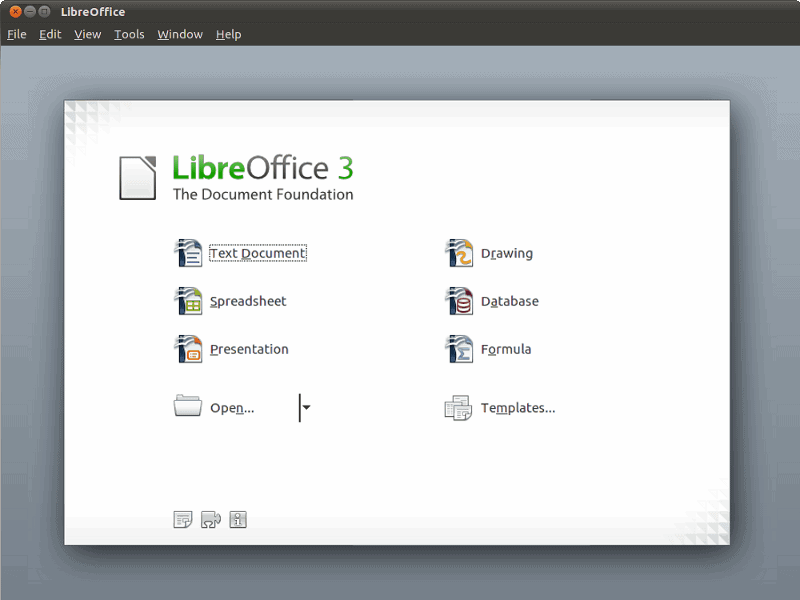The width and height of the screenshot is (800, 600).
Task: Open a new Formula document
Action: pyautogui.click(x=505, y=349)
